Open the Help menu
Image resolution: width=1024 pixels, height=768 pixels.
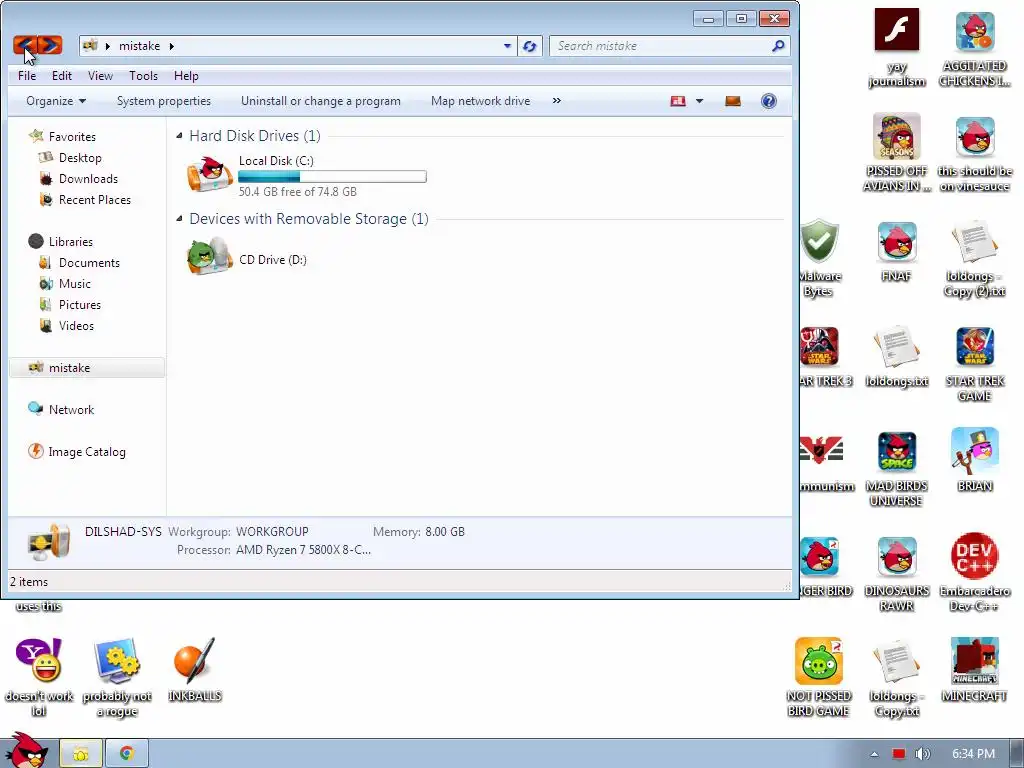tap(186, 76)
